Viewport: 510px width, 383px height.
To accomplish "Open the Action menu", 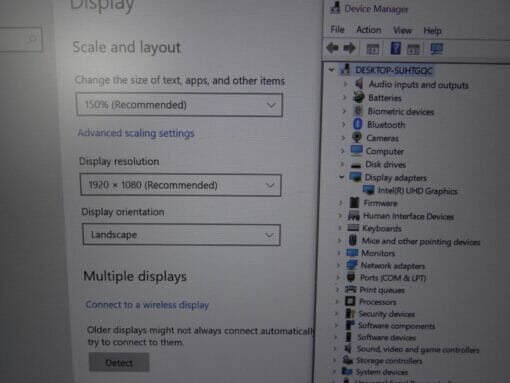I will 369,30.
